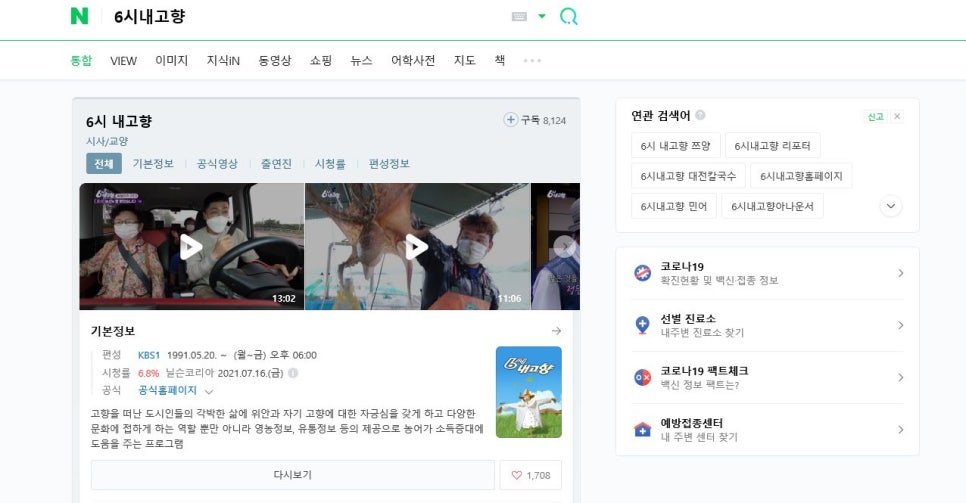
Task: Click the search field containing 6시내고향
Action: click(x=308, y=17)
